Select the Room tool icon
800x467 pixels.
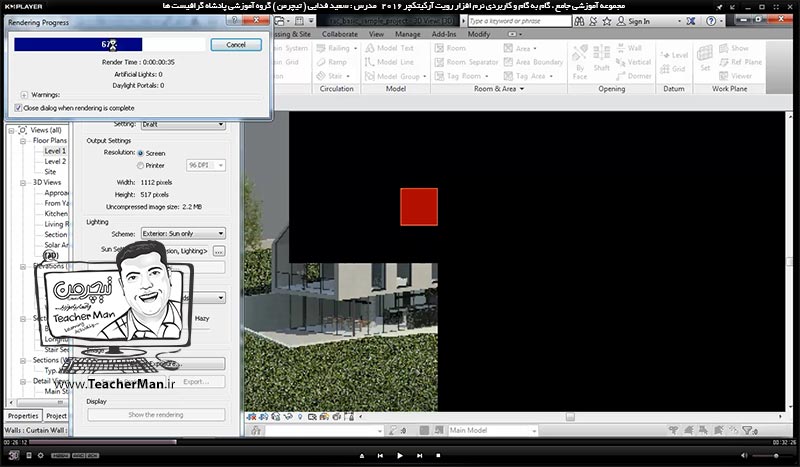tap(439, 48)
